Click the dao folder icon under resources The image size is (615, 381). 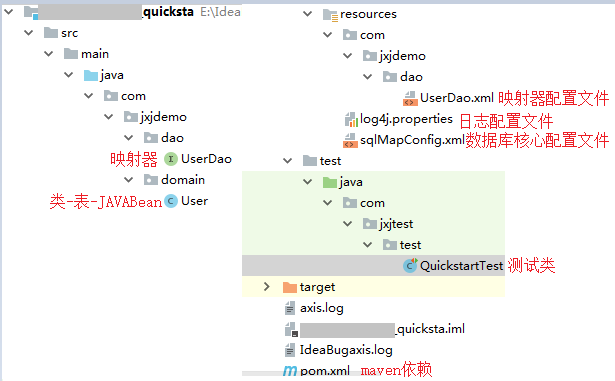[390, 77]
